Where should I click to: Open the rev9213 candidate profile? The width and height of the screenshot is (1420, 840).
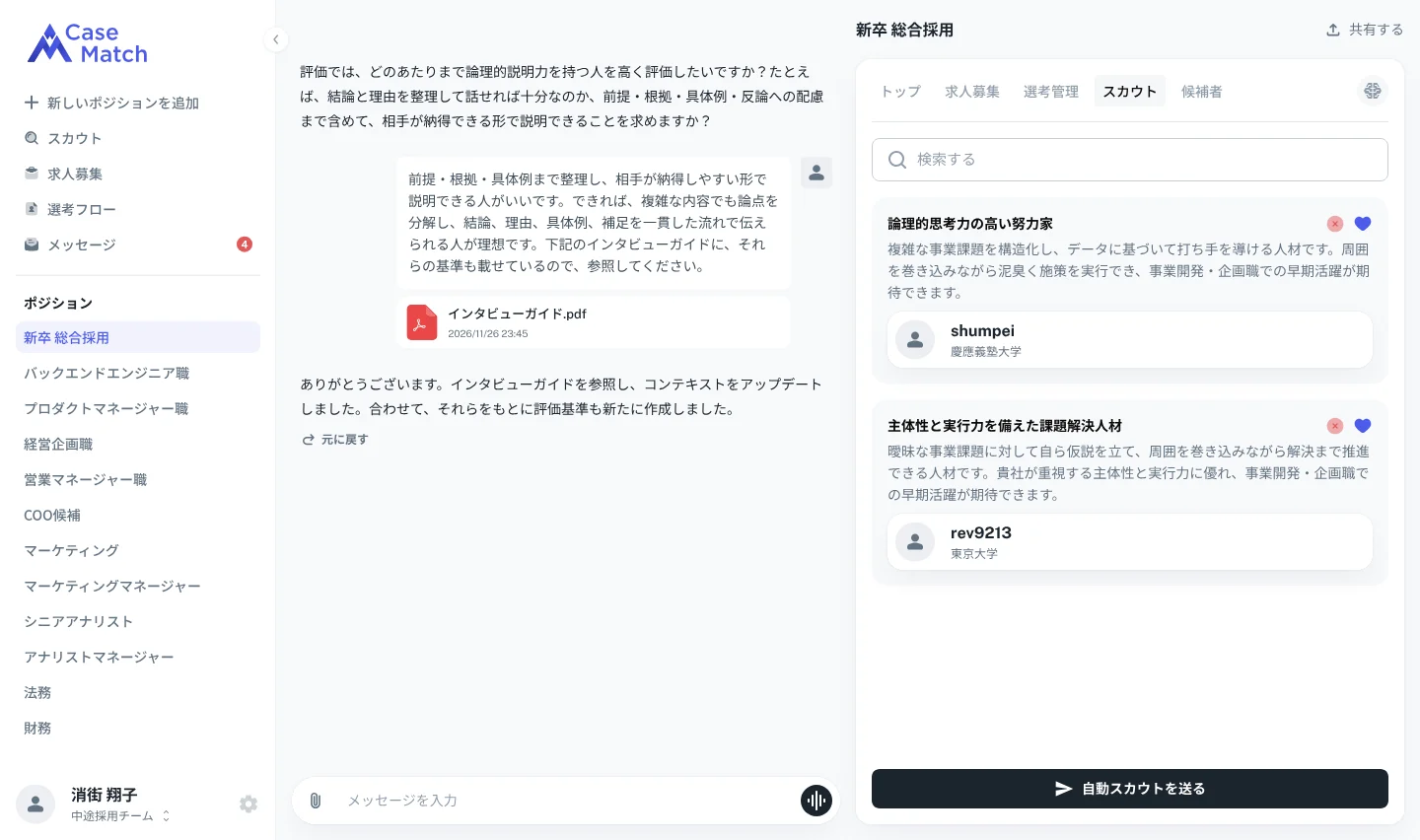[x=1130, y=542]
